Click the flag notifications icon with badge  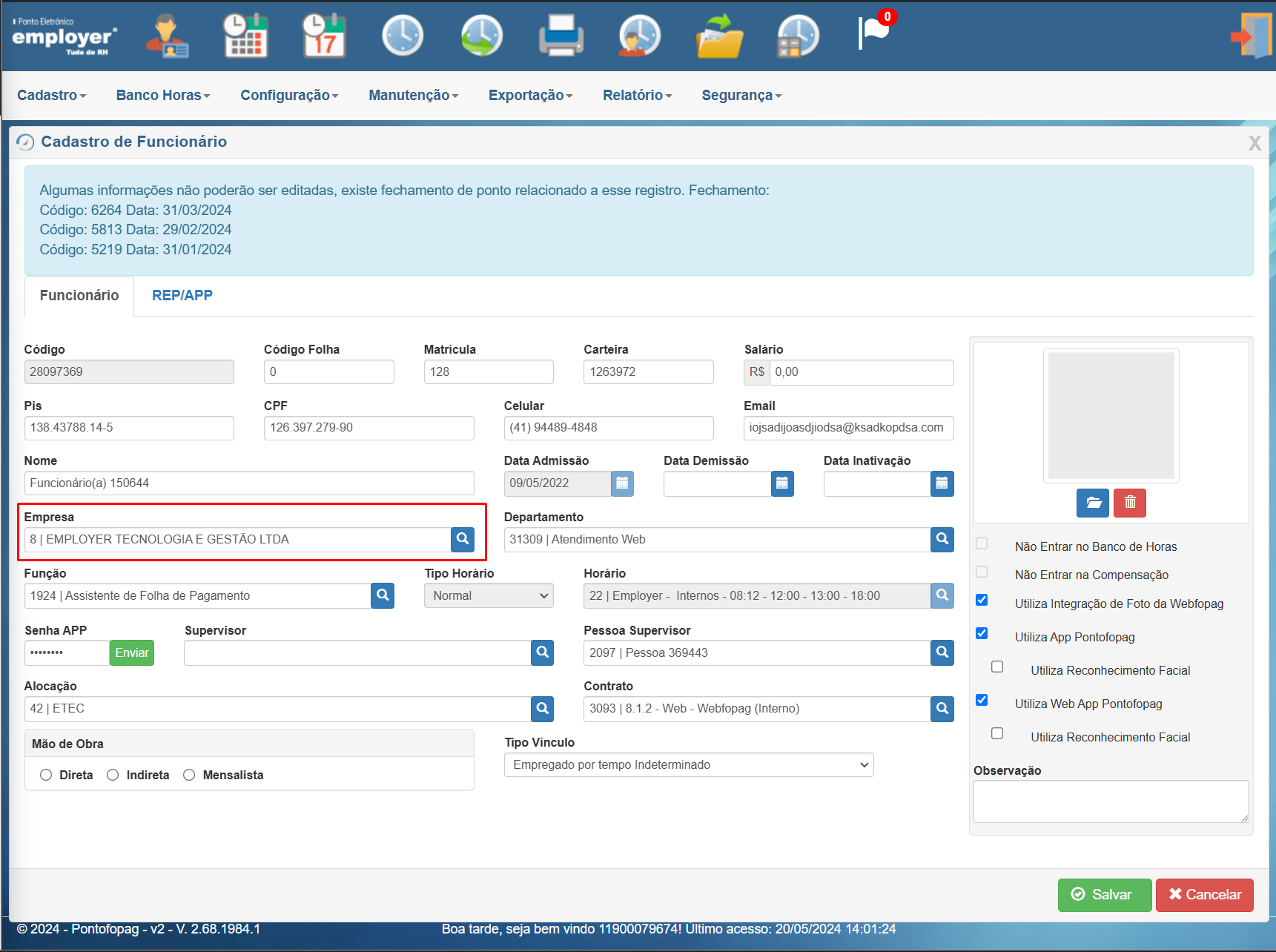(x=876, y=32)
